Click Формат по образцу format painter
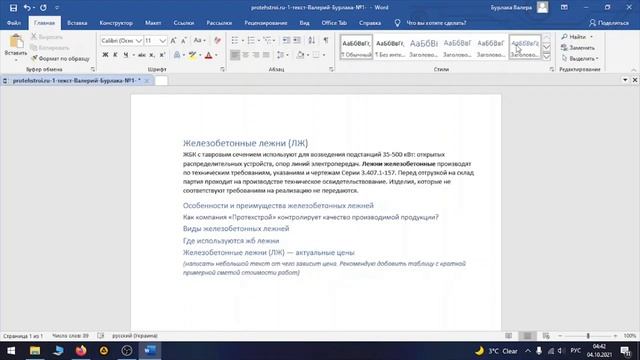 pyautogui.click(x=60, y=59)
